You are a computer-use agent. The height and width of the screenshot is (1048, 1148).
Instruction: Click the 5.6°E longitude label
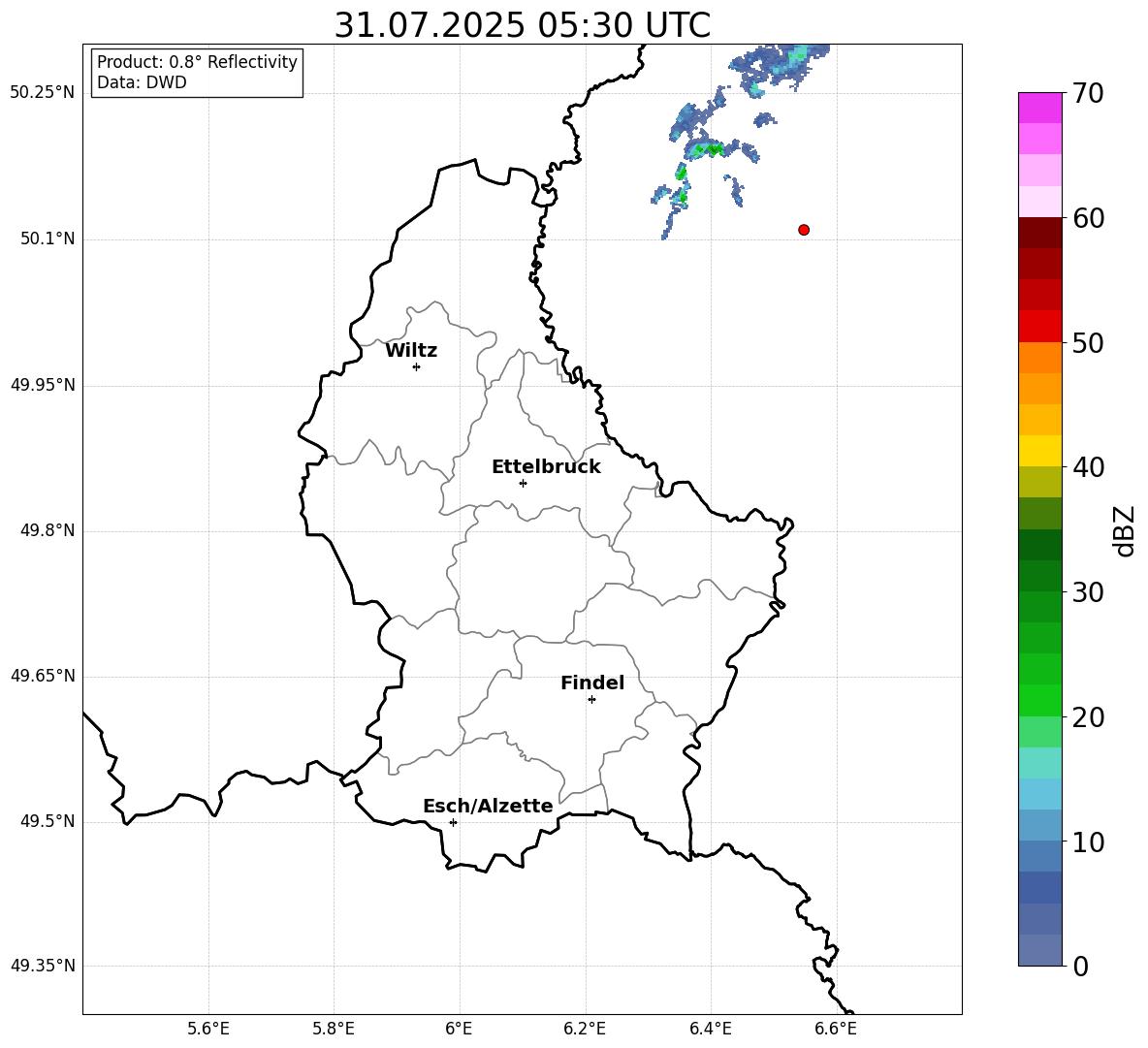click(x=208, y=1029)
